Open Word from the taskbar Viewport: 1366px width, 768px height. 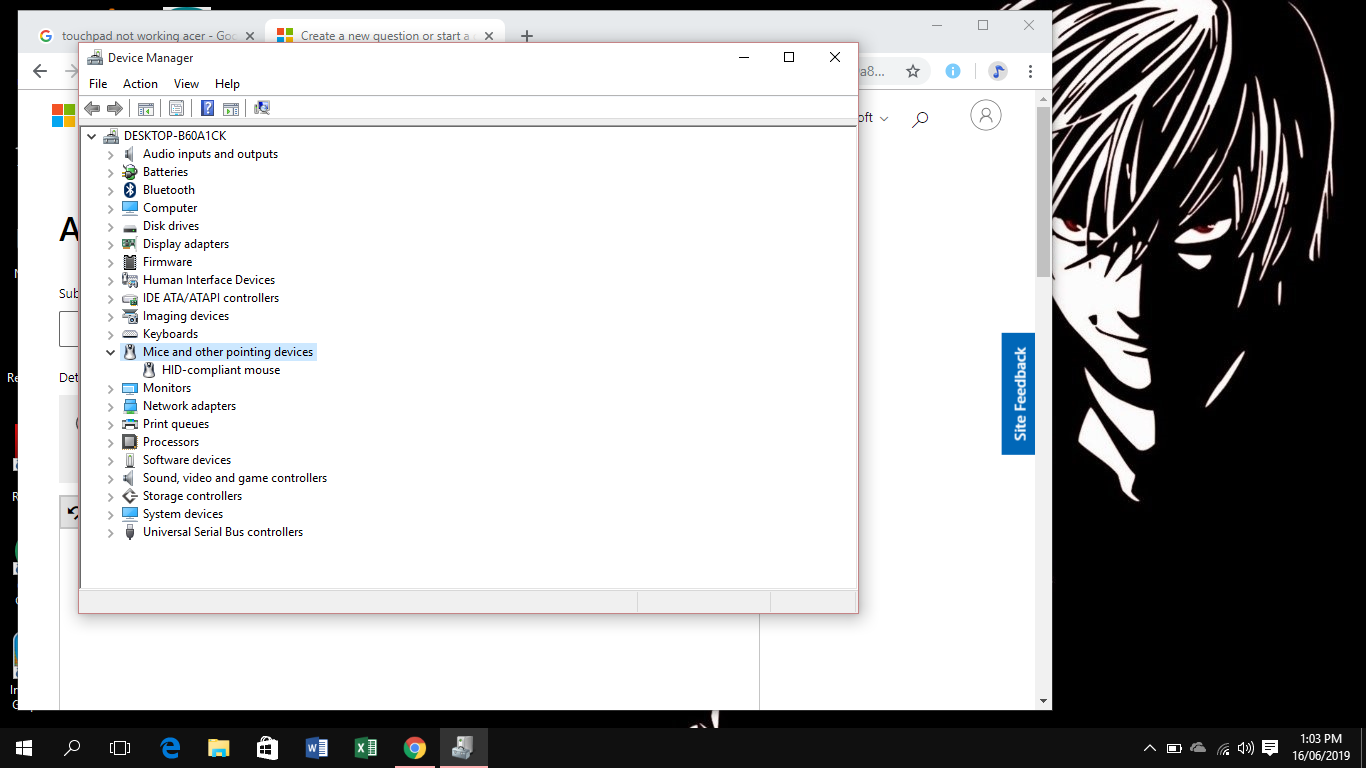pyautogui.click(x=316, y=747)
